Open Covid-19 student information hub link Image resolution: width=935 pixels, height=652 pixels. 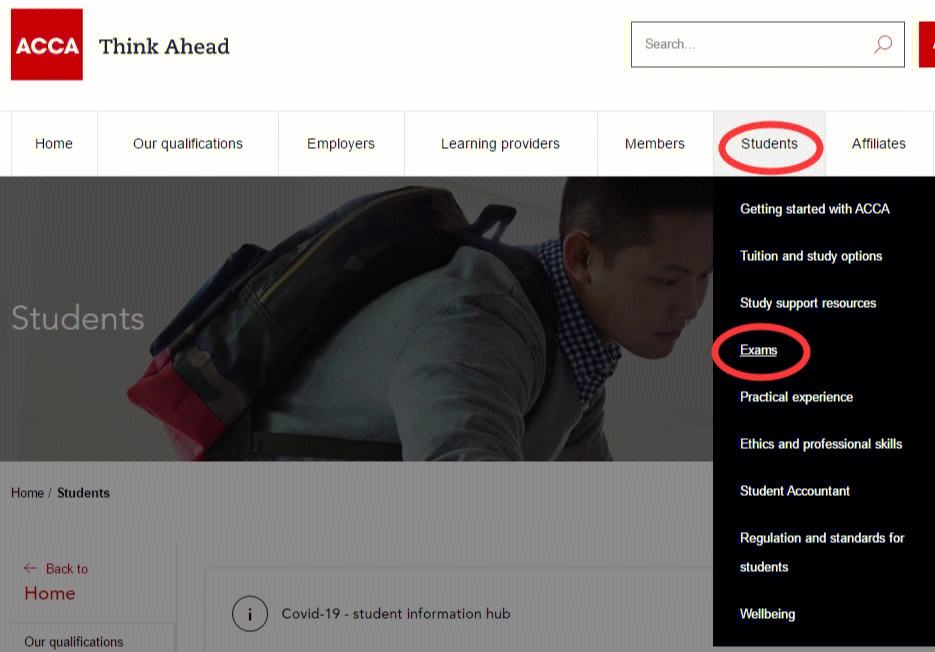pos(396,614)
